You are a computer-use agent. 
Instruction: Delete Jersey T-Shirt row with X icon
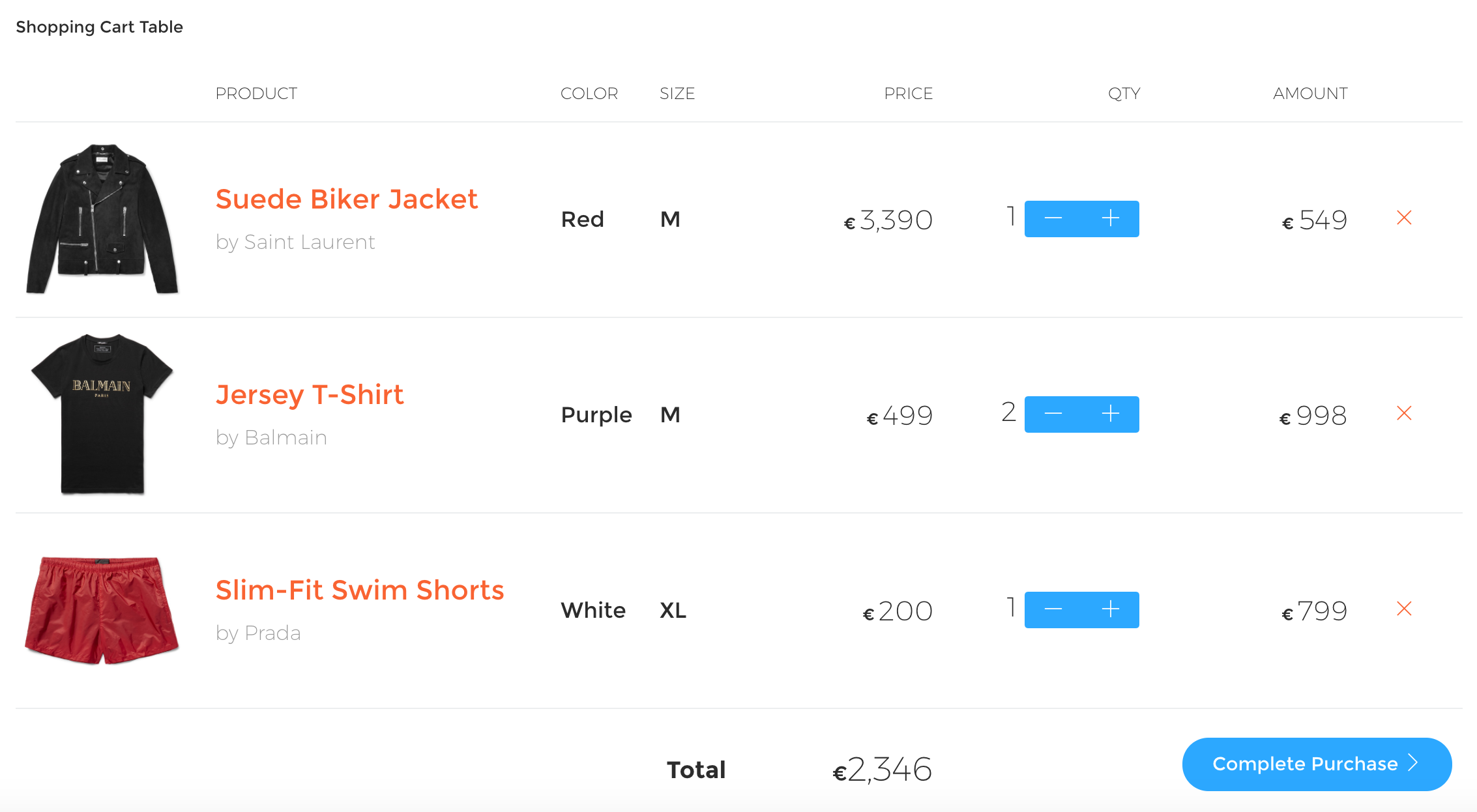[1404, 413]
